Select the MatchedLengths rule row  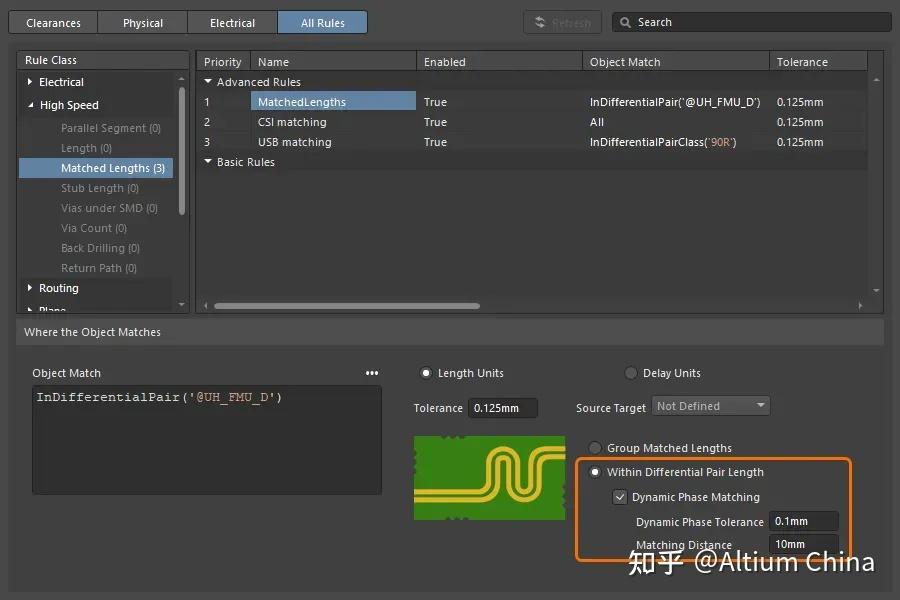coord(532,102)
